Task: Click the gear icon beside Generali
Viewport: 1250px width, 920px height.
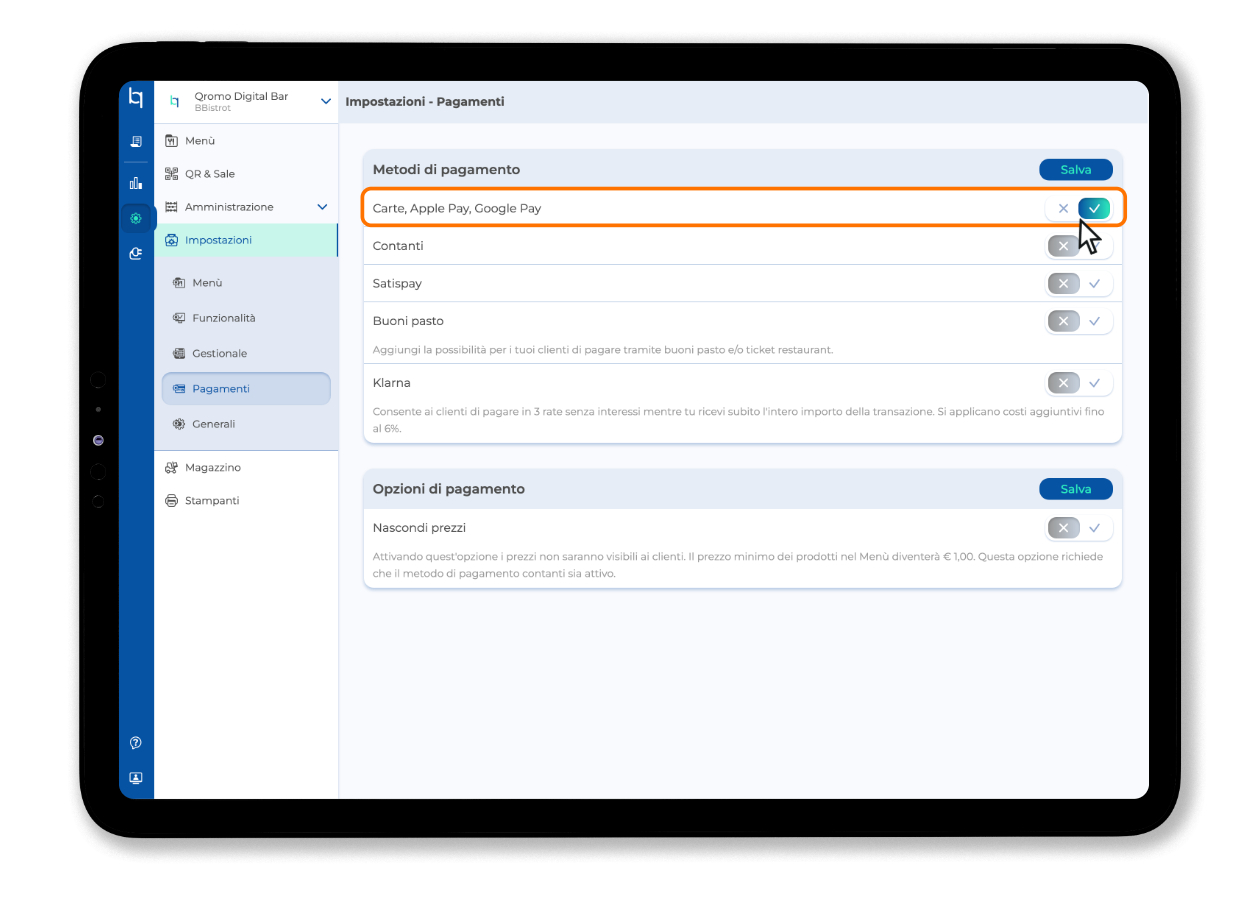Action: coord(179,424)
